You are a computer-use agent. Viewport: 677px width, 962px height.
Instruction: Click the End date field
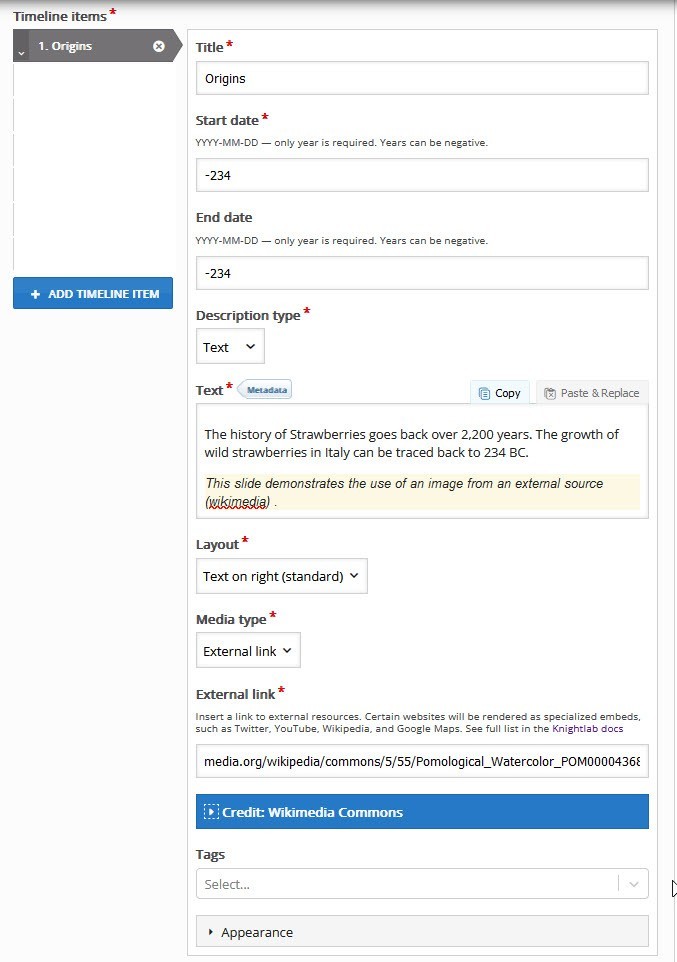(422, 273)
